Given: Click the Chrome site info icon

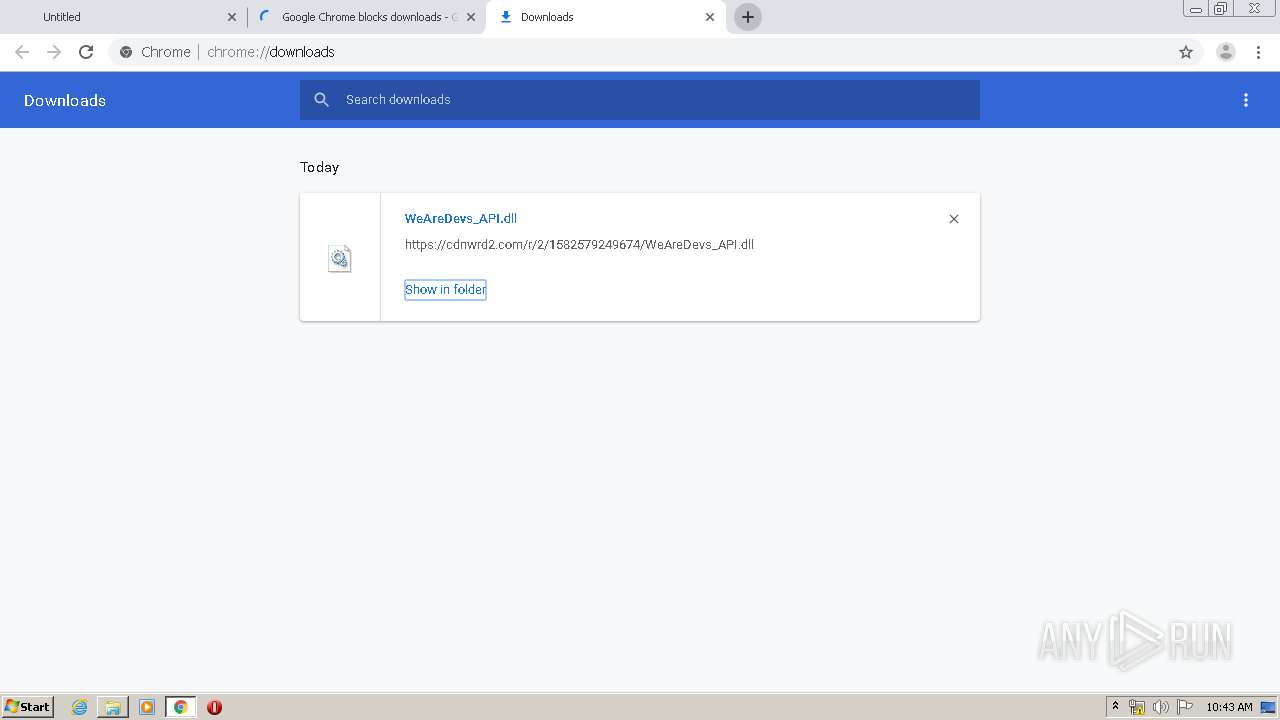Looking at the screenshot, I should point(126,52).
